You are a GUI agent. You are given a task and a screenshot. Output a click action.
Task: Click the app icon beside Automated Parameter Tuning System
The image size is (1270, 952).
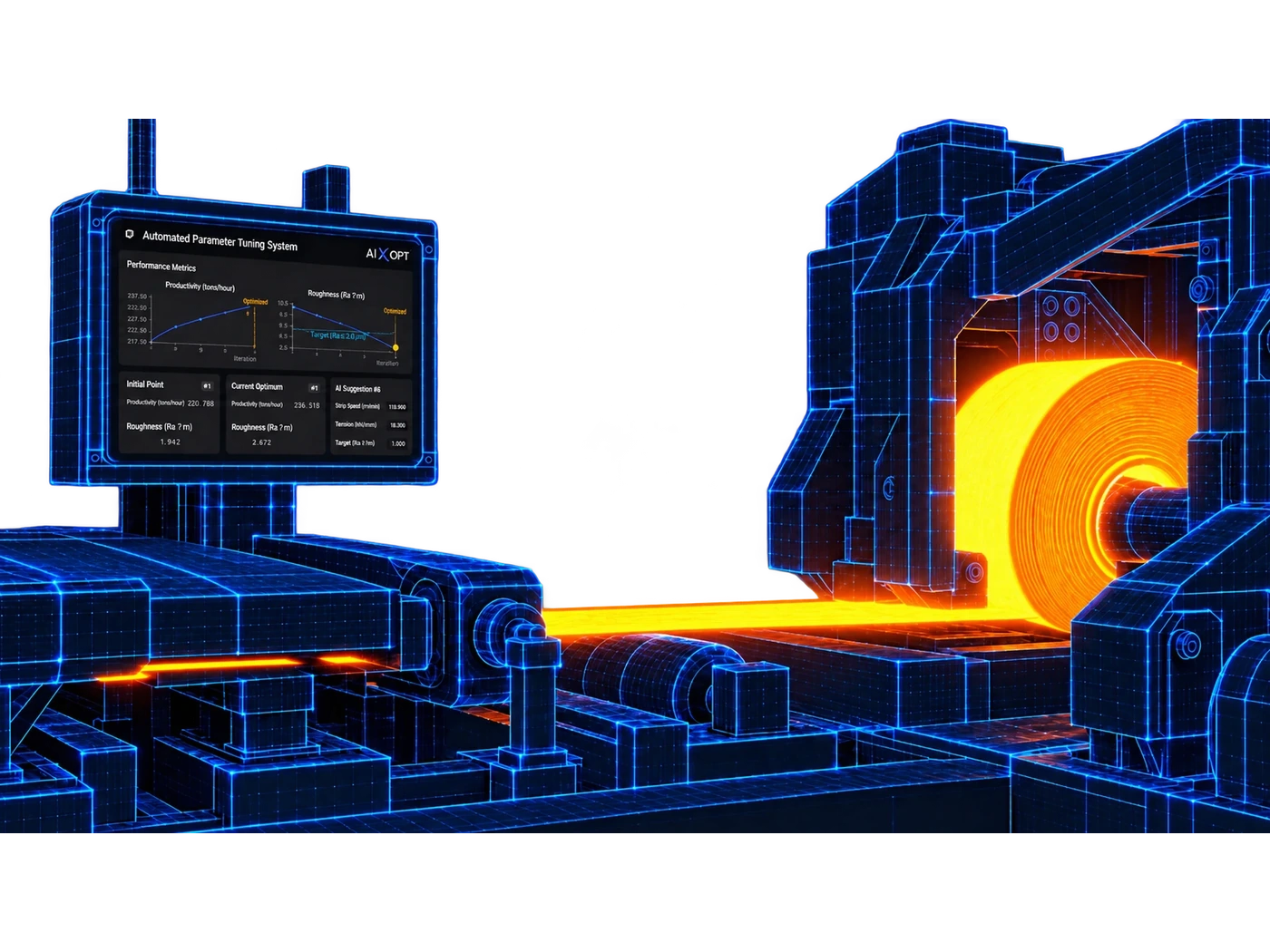point(130,234)
